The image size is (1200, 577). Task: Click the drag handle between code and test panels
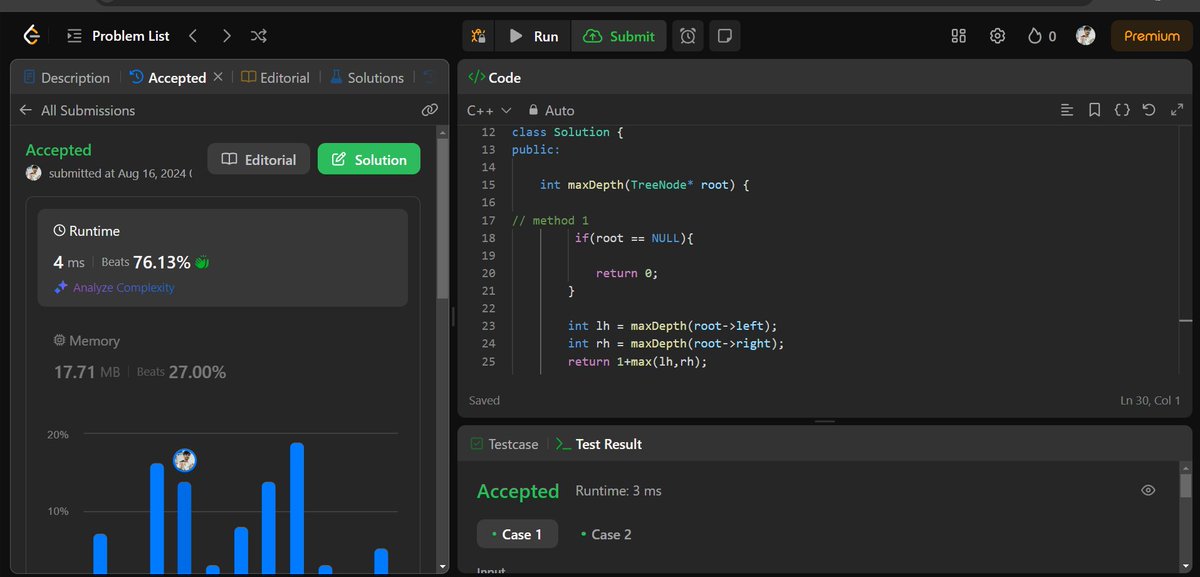[825, 421]
